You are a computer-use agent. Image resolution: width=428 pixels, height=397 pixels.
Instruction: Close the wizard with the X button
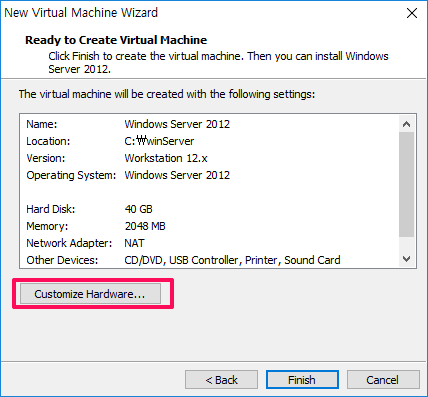pyautogui.click(x=412, y=13)
